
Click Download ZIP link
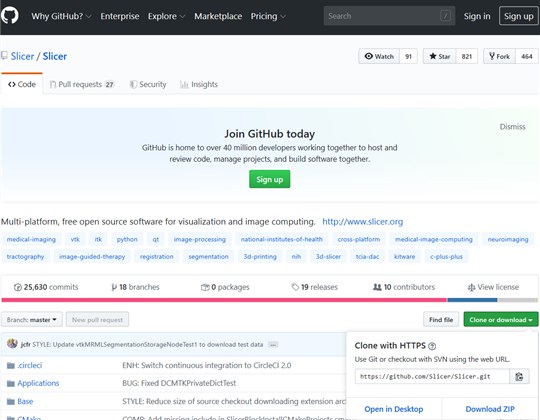[490, 409]
